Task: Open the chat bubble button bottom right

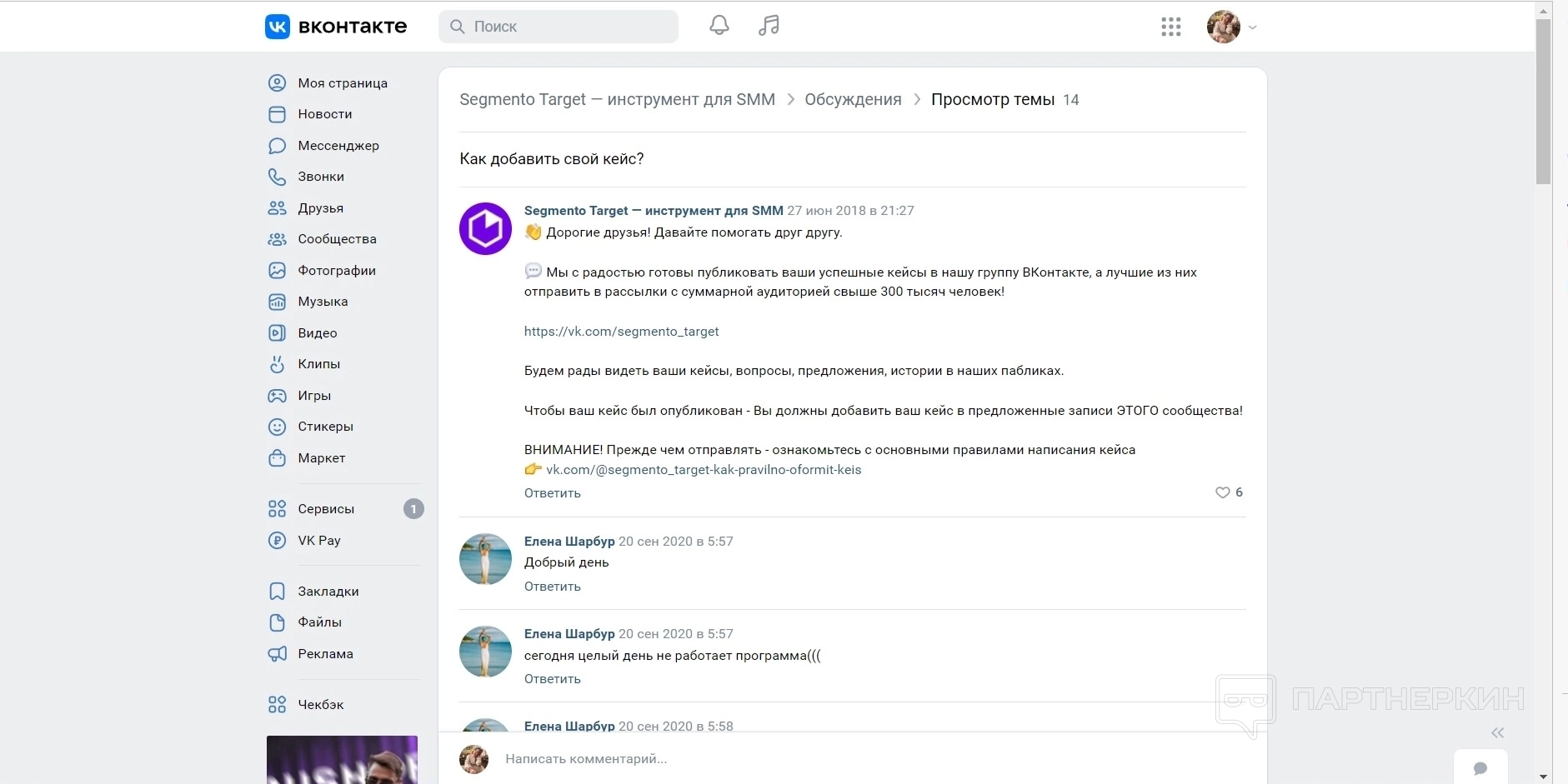Action: tap(1480, 768)
